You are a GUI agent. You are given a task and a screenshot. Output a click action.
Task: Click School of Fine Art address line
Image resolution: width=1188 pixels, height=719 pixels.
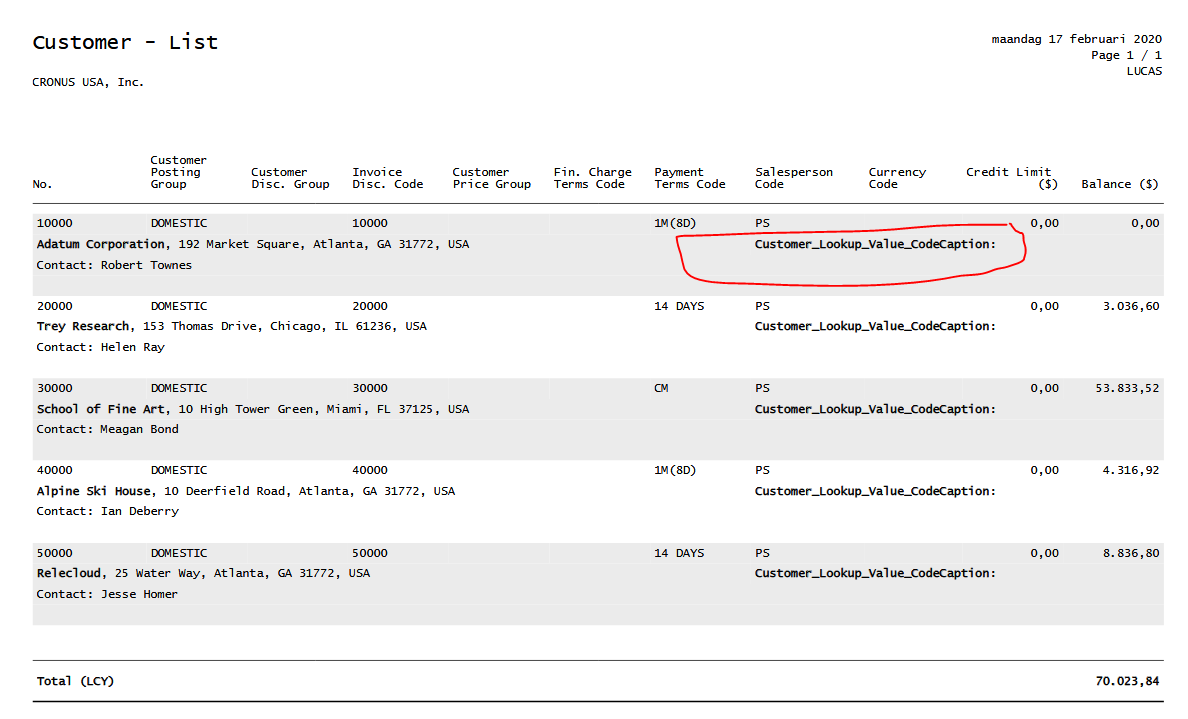(253, 409)
